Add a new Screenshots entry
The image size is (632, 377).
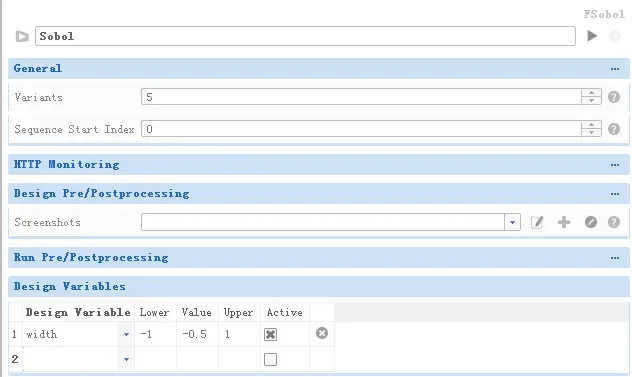(564, 222)
